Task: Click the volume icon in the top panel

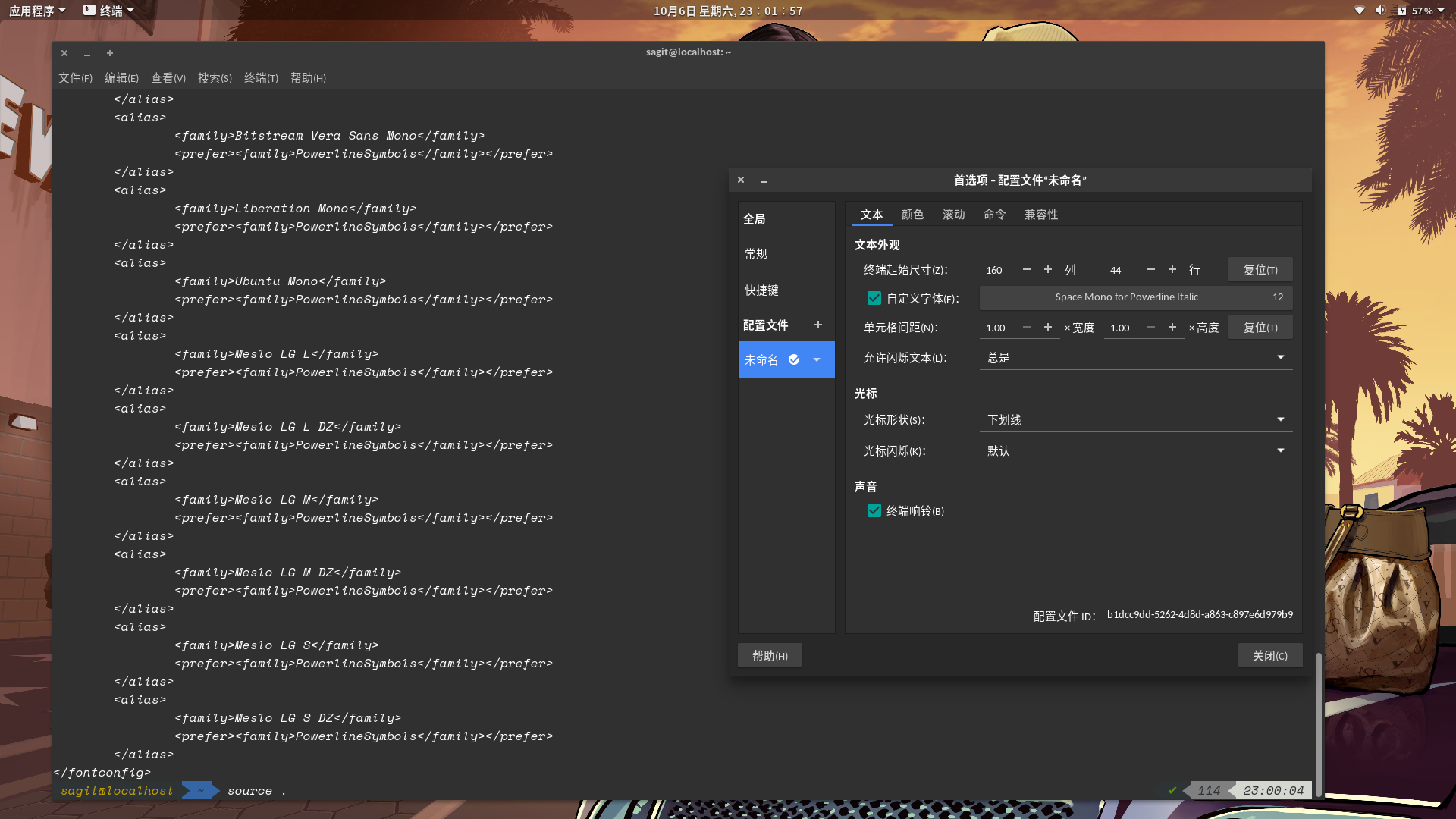Action: (1380, 11)
